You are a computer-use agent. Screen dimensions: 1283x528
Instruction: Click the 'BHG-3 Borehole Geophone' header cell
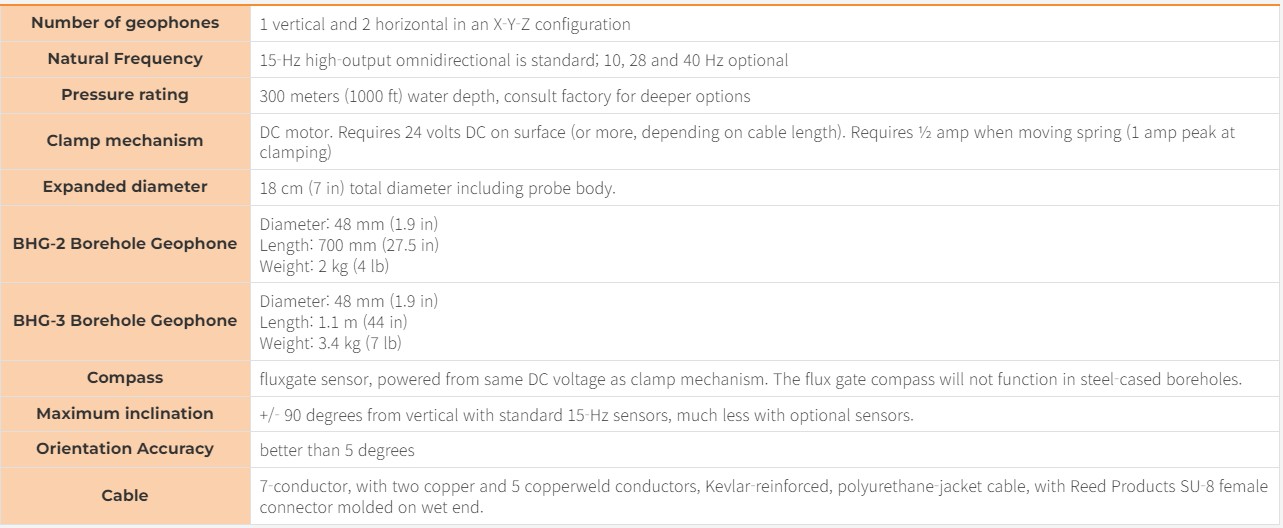(x=125, y=321)
